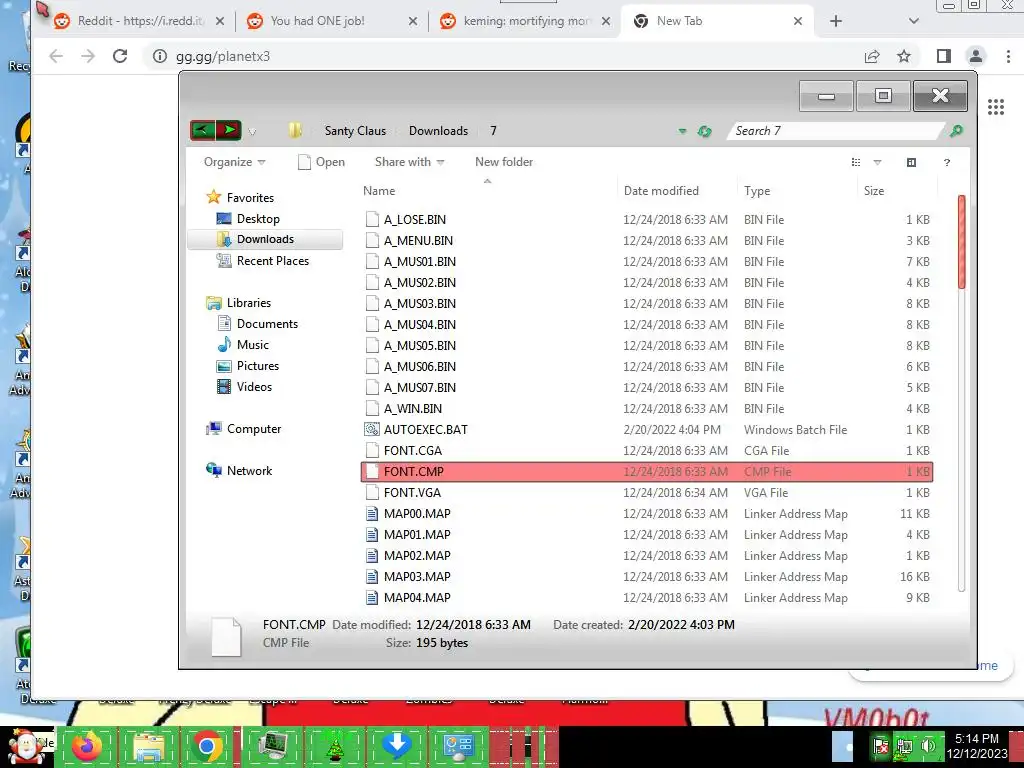Open the address bar history dropdown
This screenshot has height=768, width=1024.
[682, 131]
